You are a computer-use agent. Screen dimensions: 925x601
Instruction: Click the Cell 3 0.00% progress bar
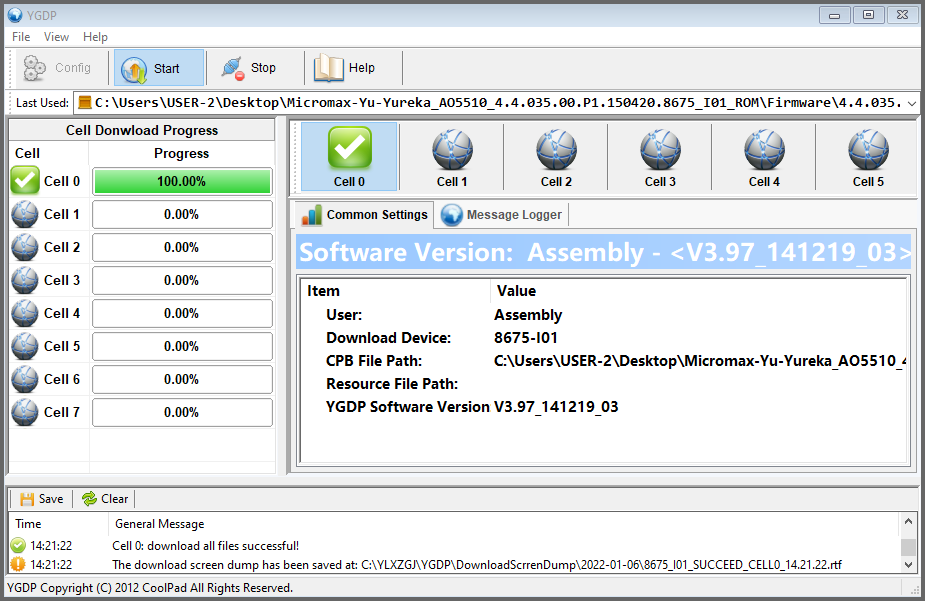[x=182, y=280]
